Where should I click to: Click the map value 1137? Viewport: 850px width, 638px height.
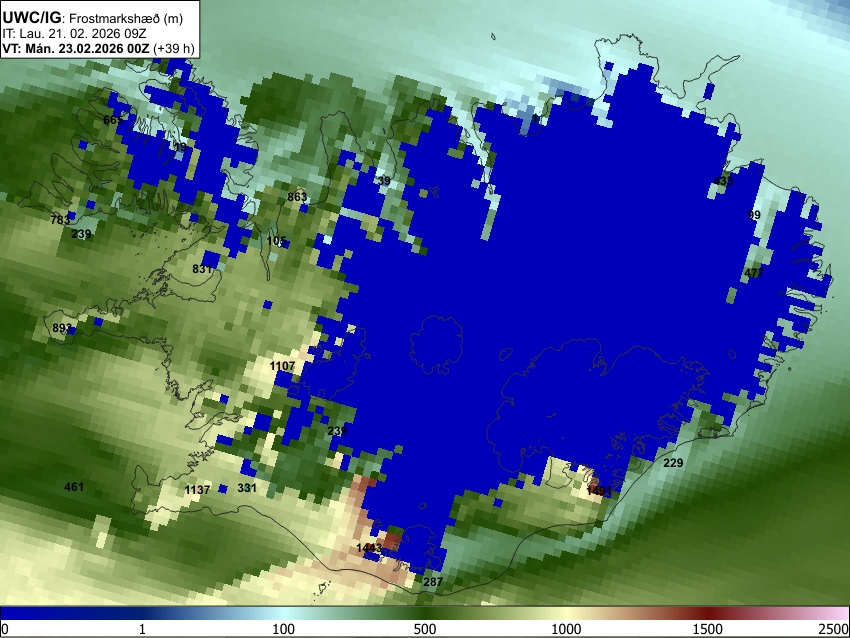(197, 490)
